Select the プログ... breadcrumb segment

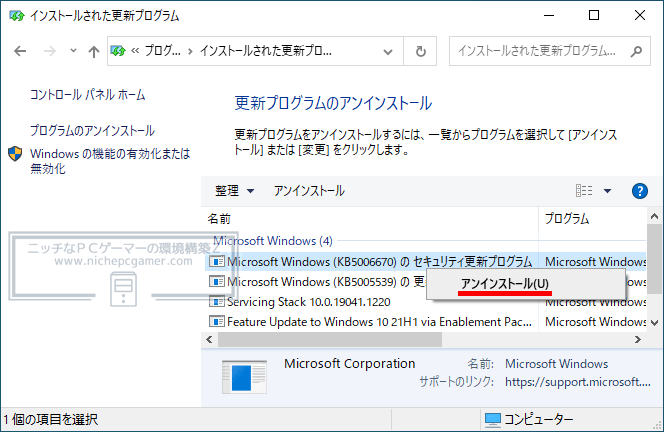click(x=163, y=51)
